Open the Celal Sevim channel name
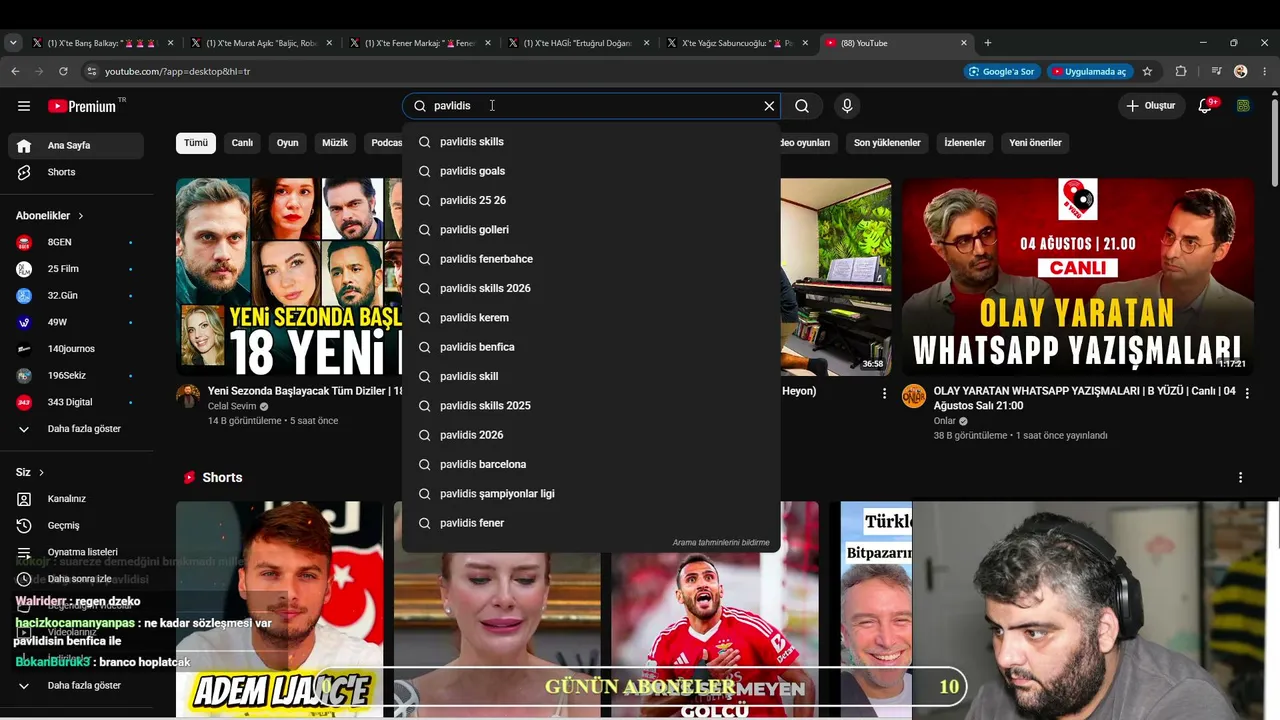The height and width of the screenshot is (720, 1280). click(232, 407)
